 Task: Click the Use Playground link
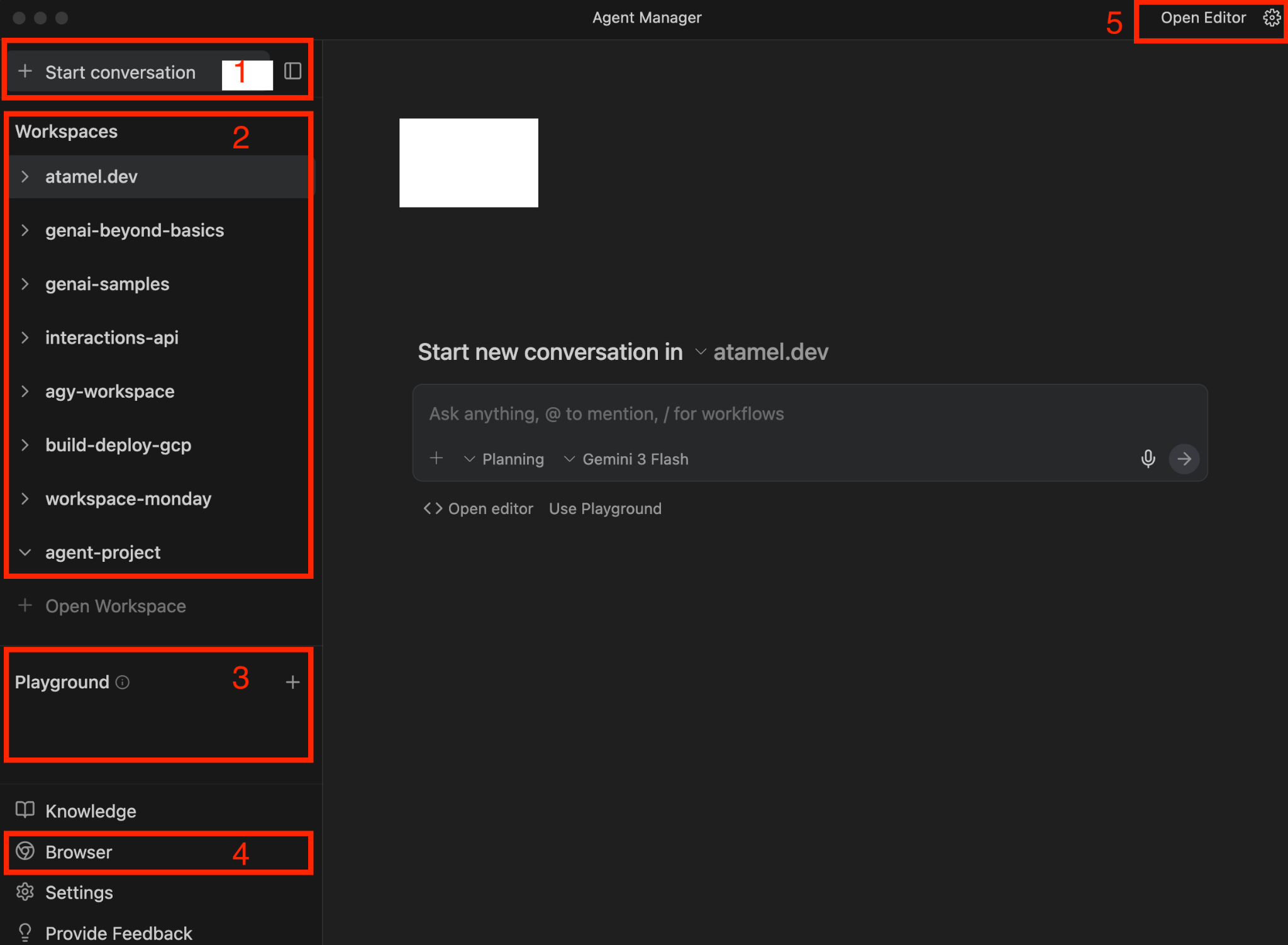(605, 508)
